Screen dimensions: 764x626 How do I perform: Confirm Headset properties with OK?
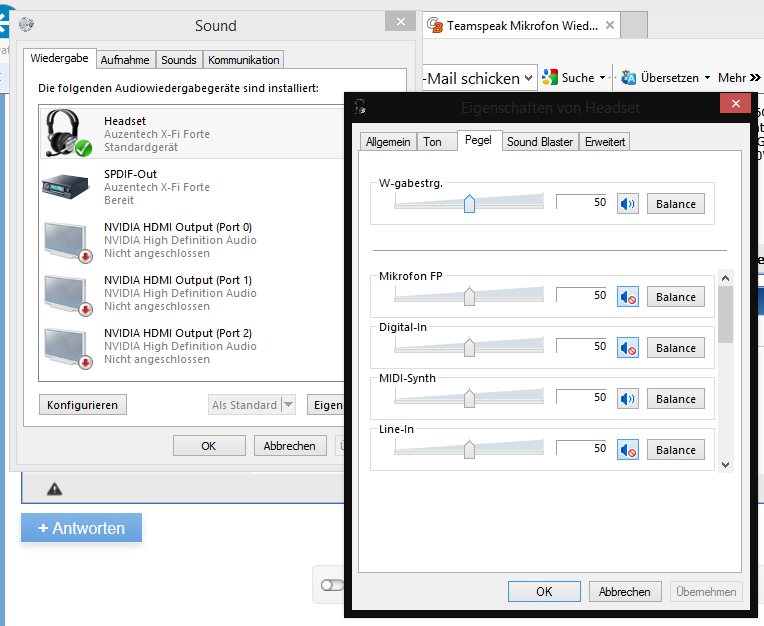point(544,591)
